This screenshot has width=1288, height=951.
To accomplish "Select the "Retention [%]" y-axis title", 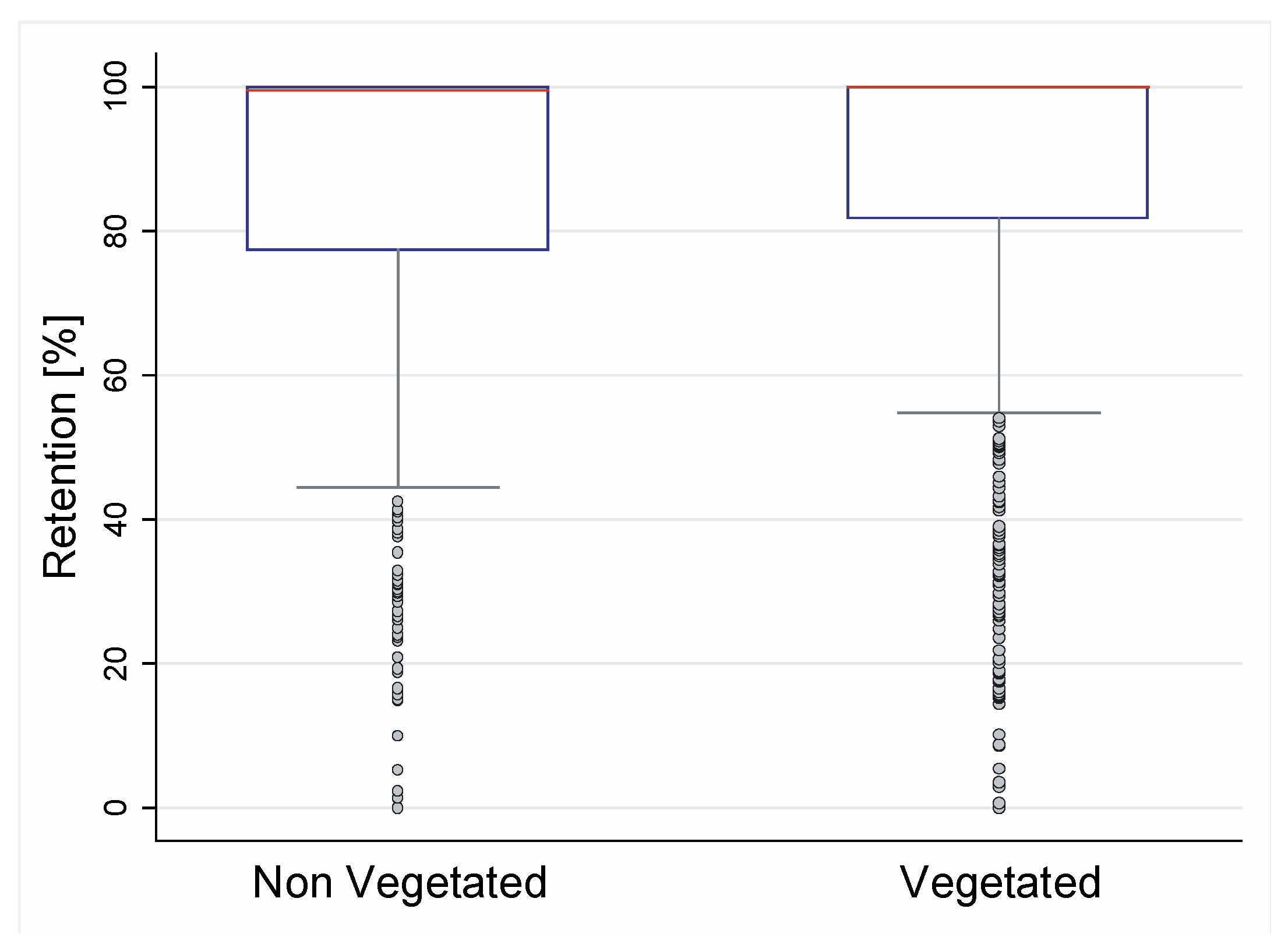I will click(x=61, y=447).
